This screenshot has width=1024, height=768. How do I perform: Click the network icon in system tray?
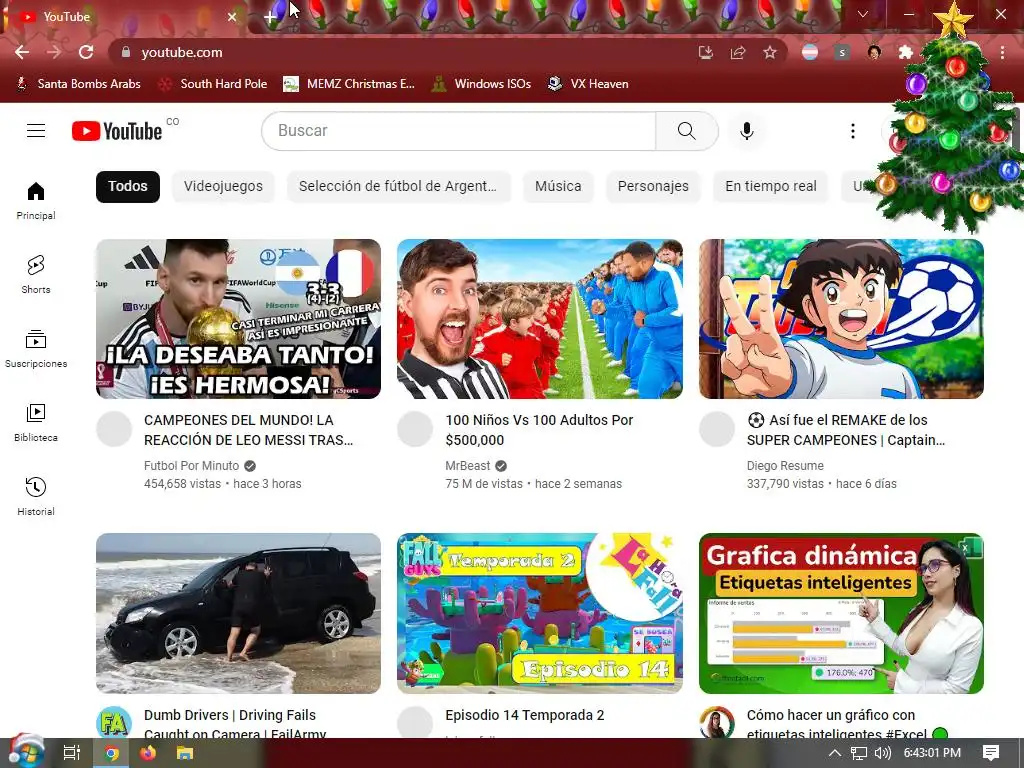pos(859,753)
